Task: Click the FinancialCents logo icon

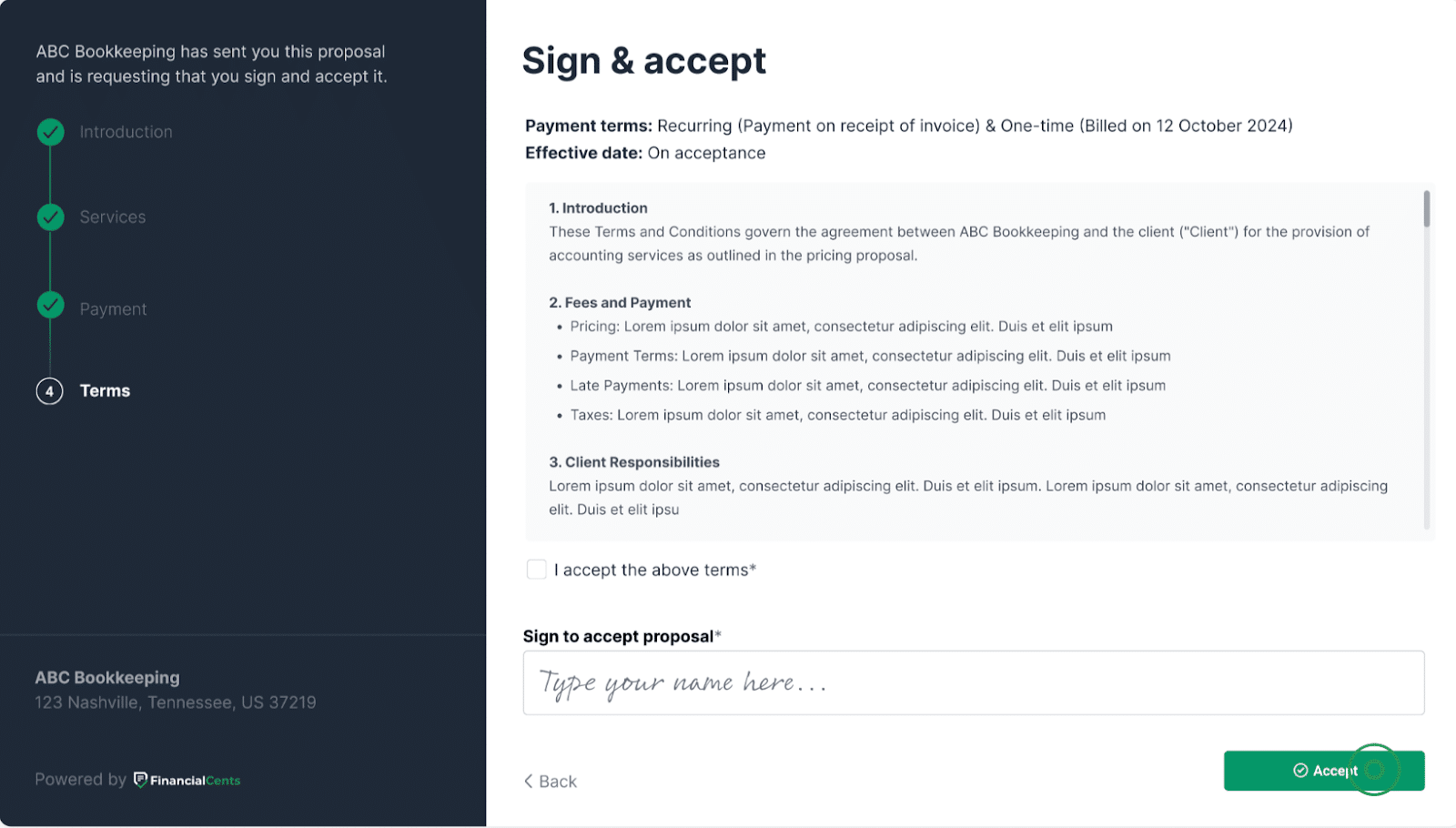Action: 140,780
